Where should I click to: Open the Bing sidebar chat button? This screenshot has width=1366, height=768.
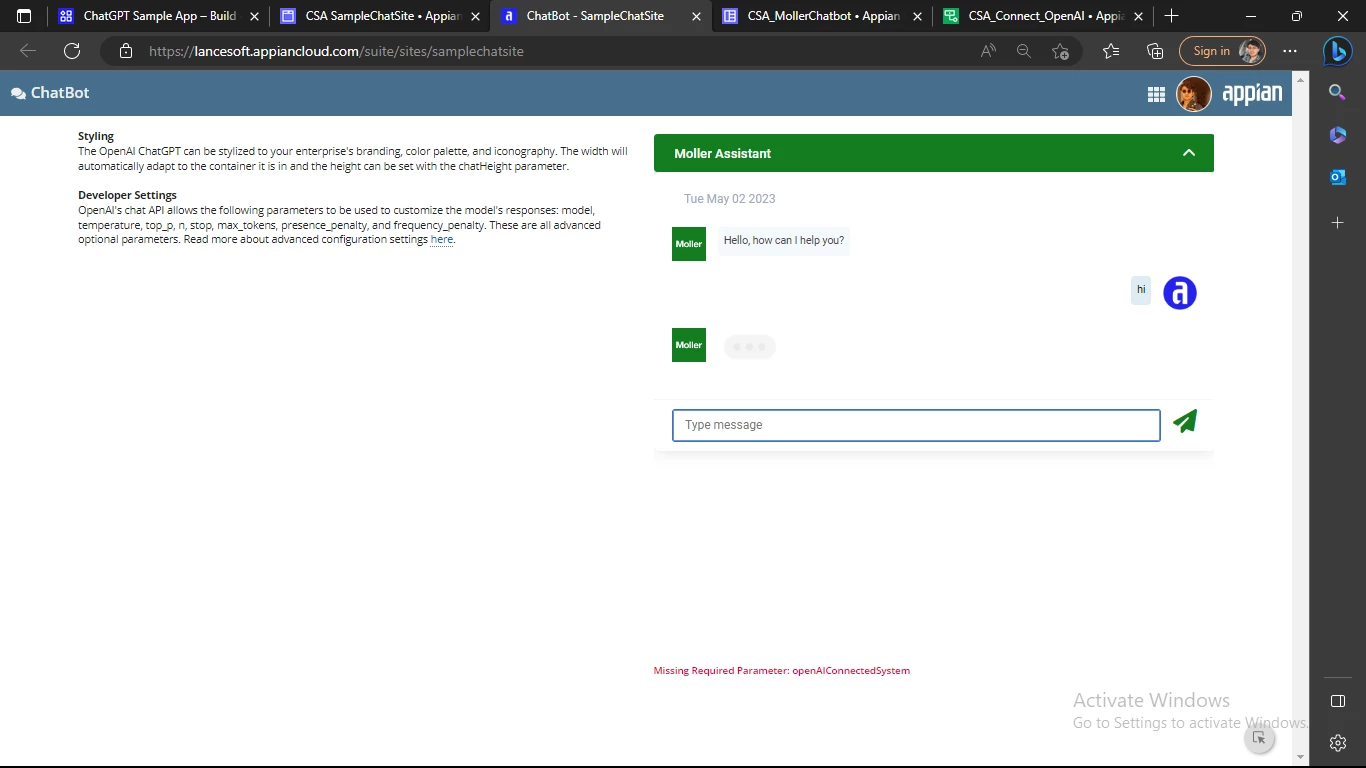coord(1337,51)
